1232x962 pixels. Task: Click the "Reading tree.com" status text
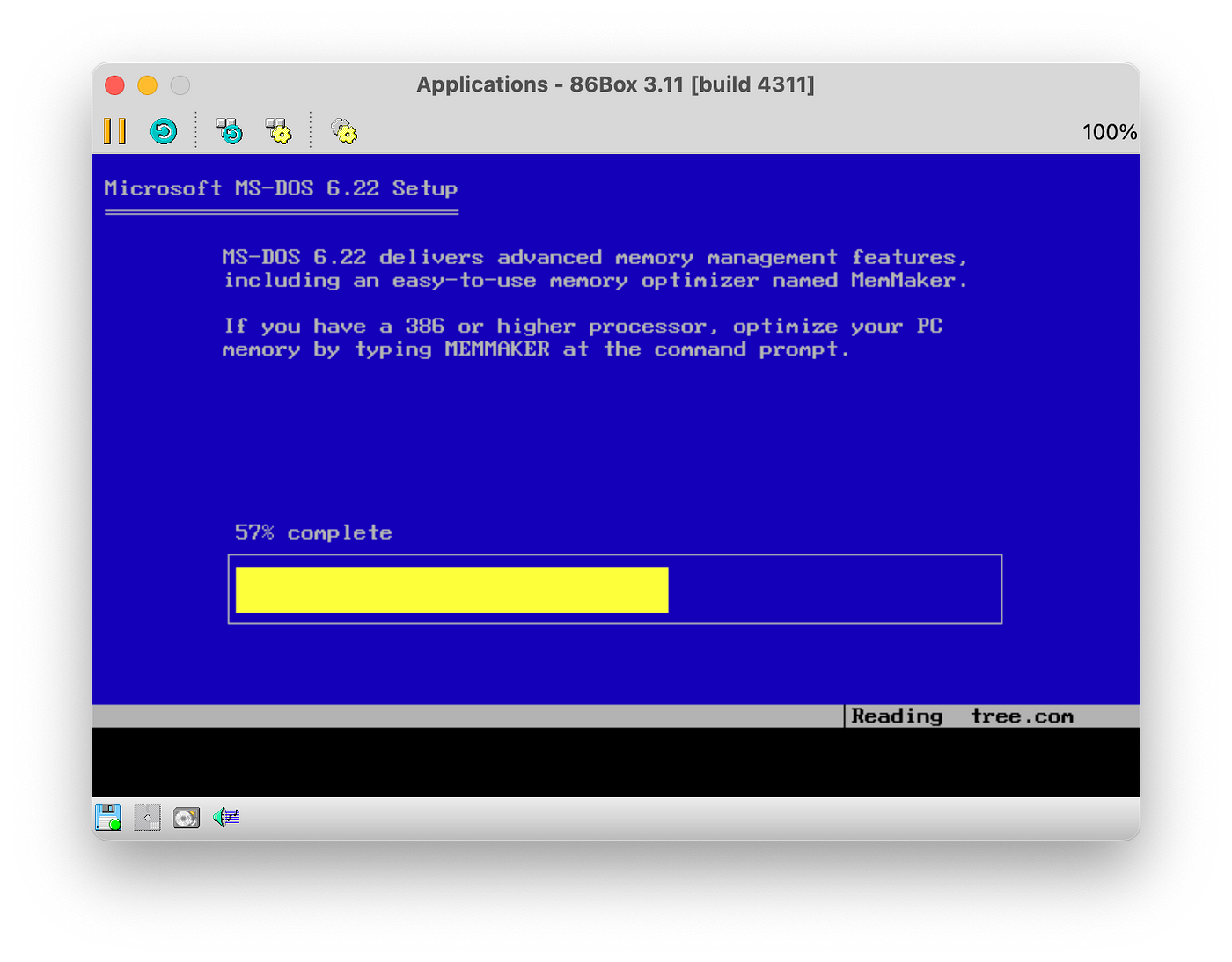[x=963, y=716]
